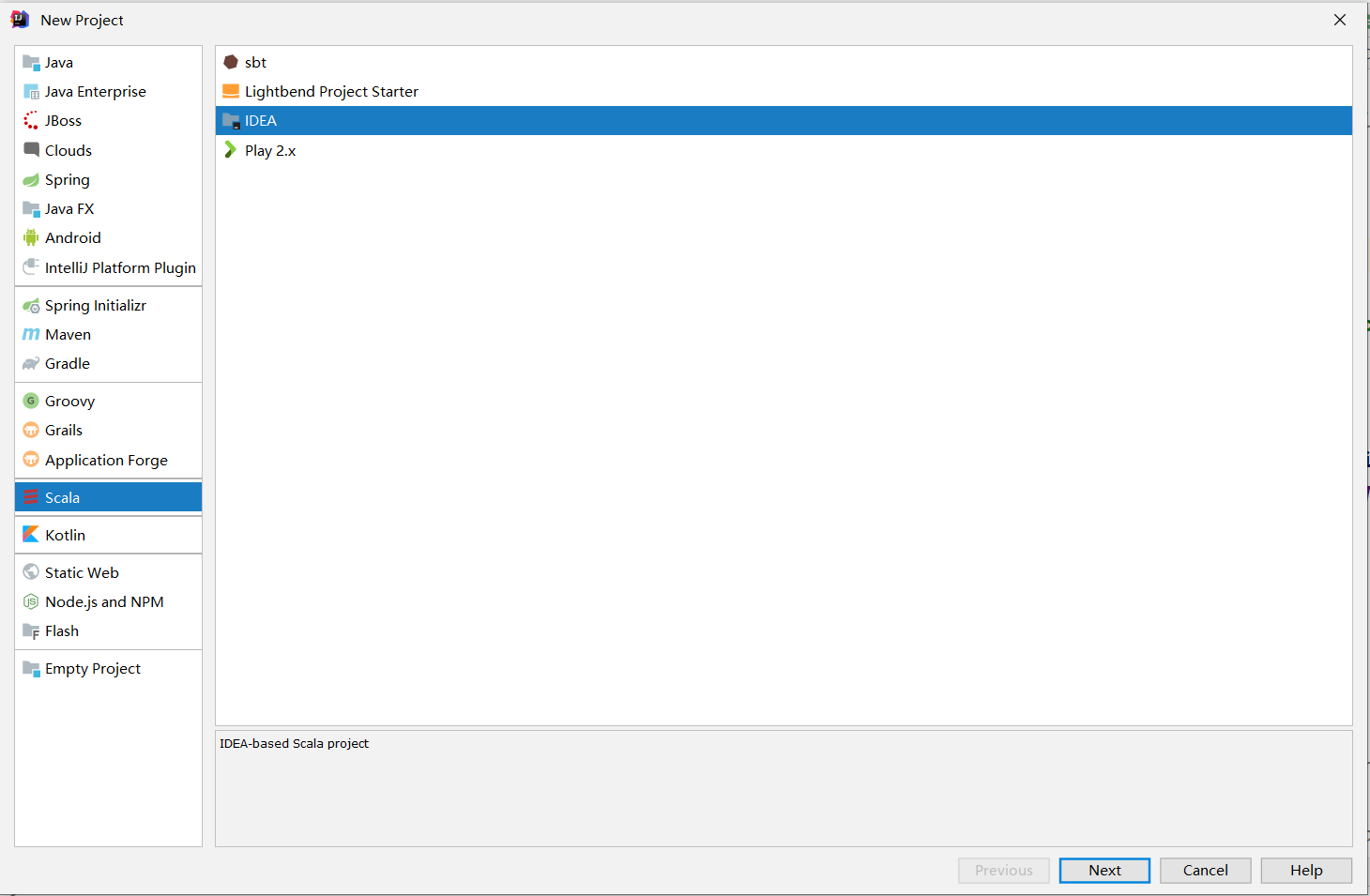
Task: Select Scala label in sidebar
Action: [x=63, y=497]
